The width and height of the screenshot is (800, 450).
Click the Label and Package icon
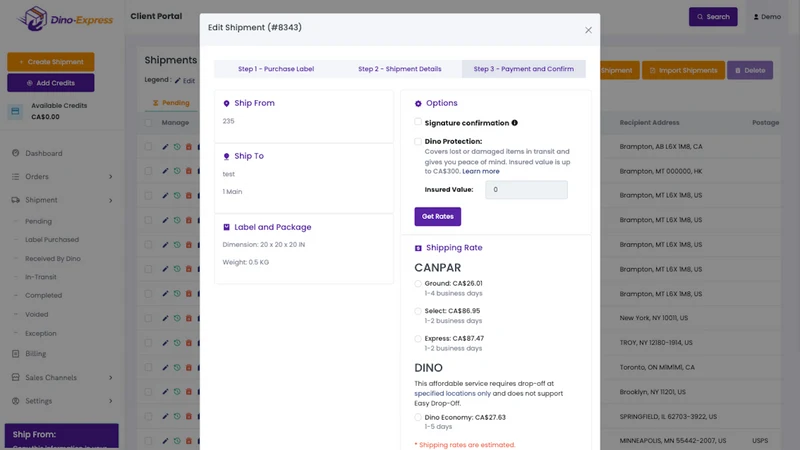(x=227, y=227)
